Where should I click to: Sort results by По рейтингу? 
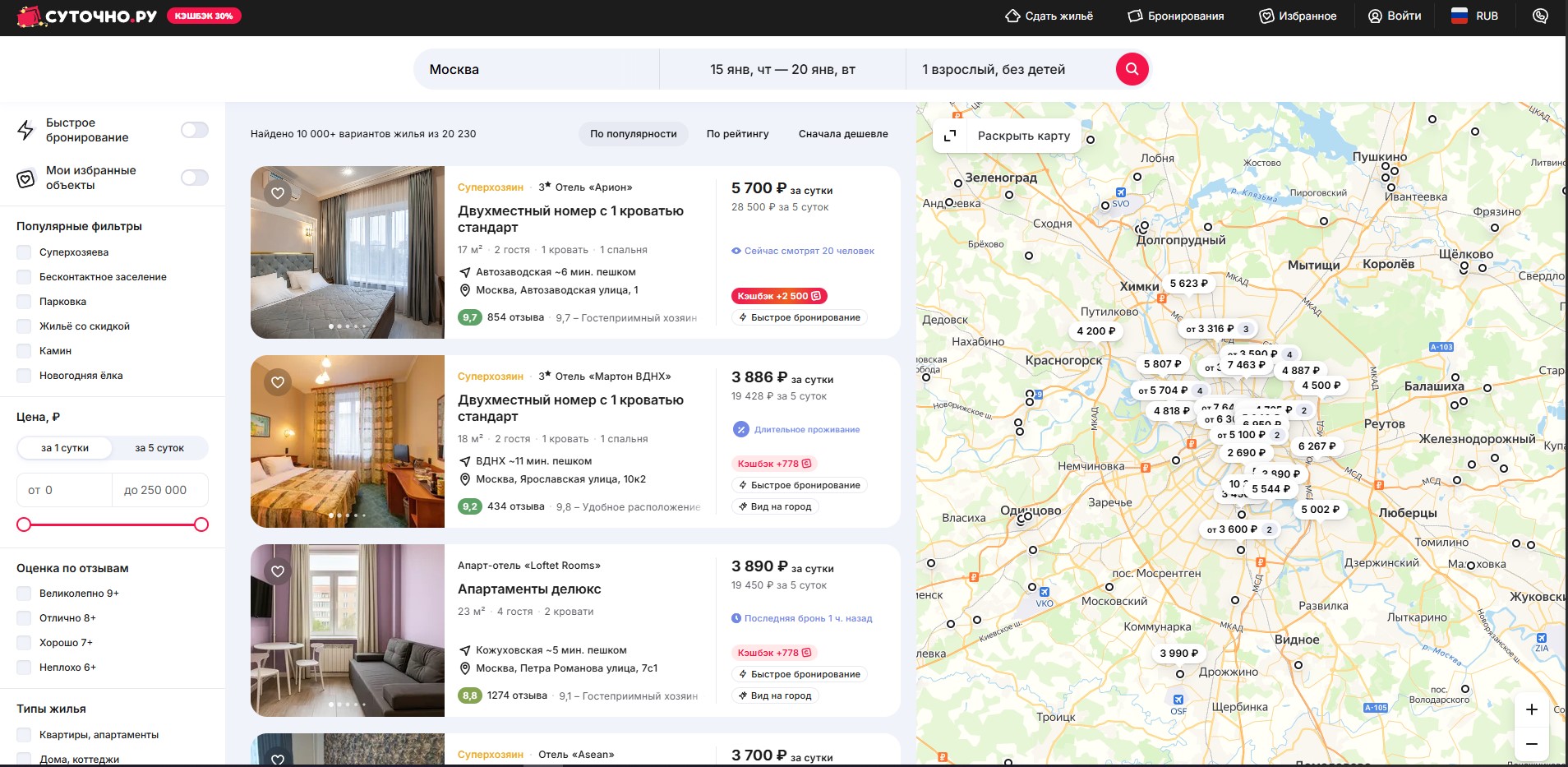click(x=737, y=134)
